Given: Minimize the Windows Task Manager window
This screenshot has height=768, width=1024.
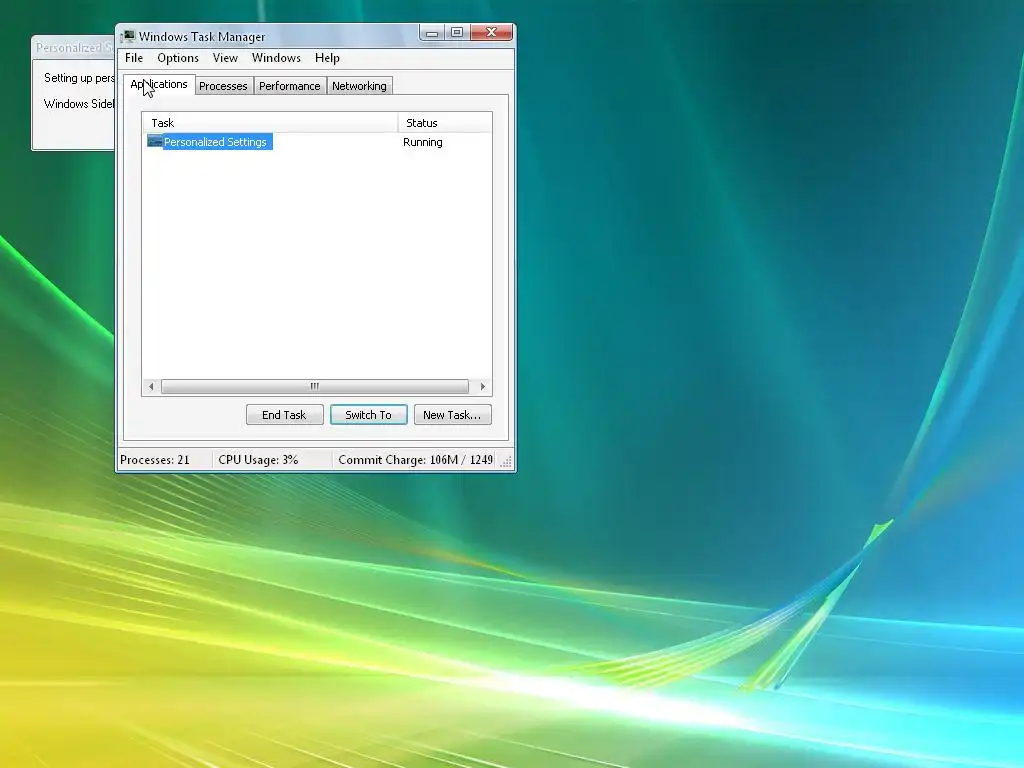Looking at the screenshot, I should (432, 33).
